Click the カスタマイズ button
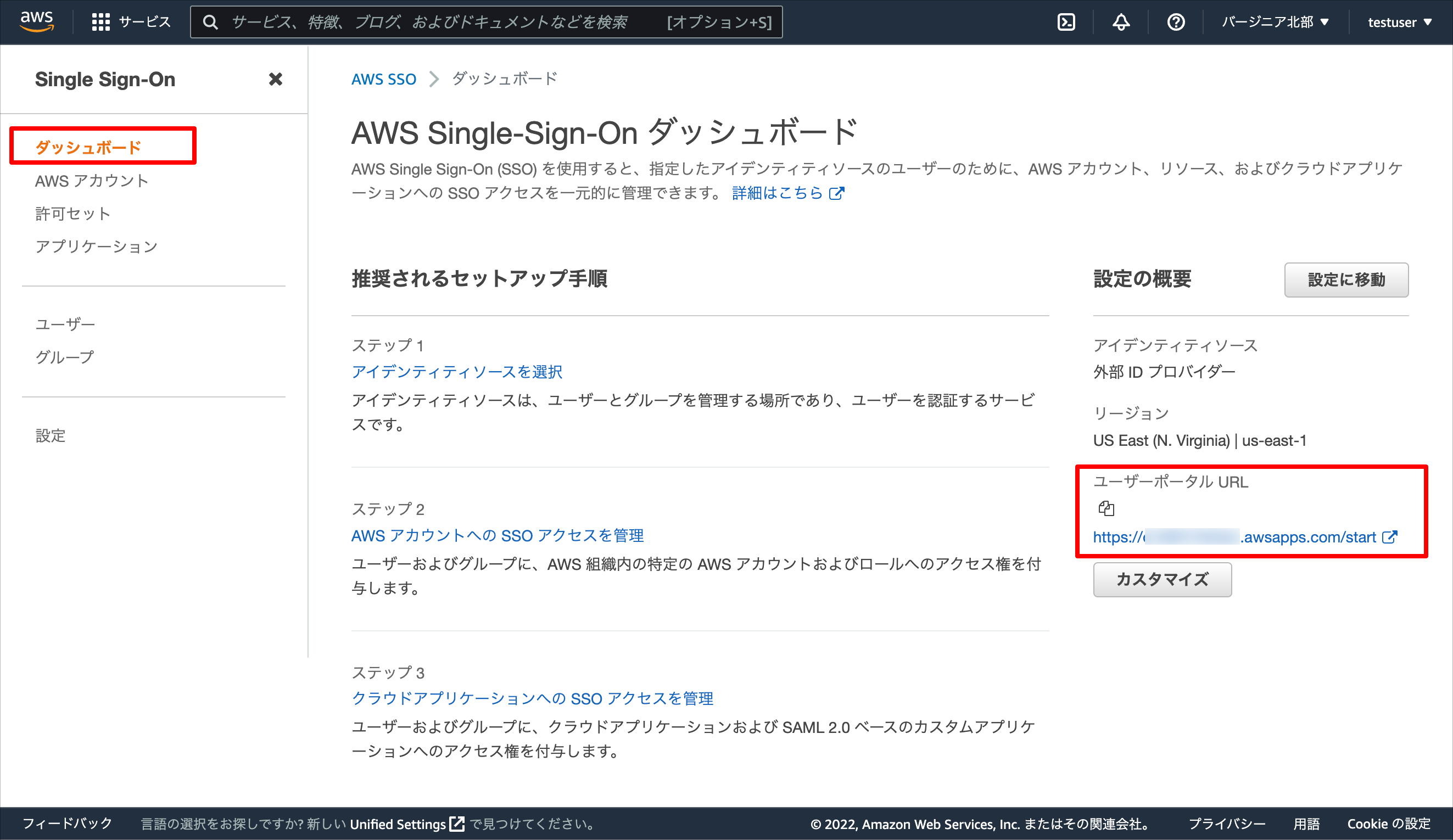 click(1163, 579)
